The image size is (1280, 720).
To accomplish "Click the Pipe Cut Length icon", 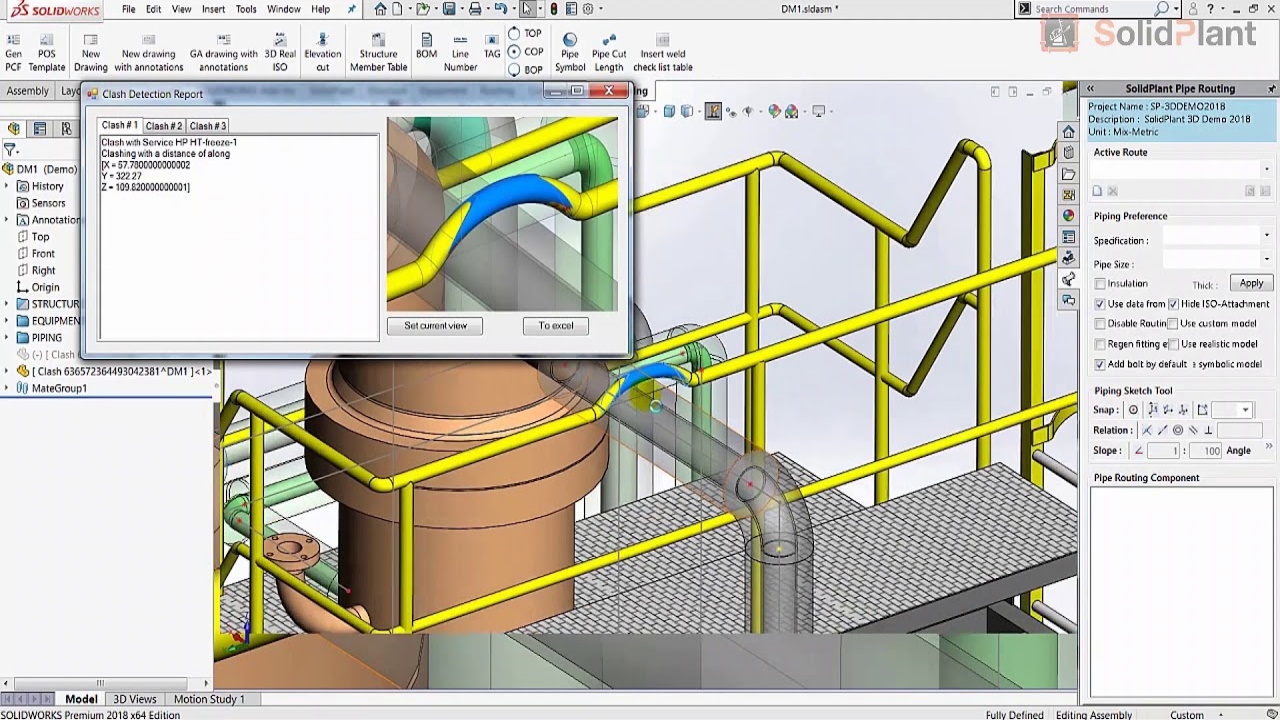I will (x=608, y=40).
